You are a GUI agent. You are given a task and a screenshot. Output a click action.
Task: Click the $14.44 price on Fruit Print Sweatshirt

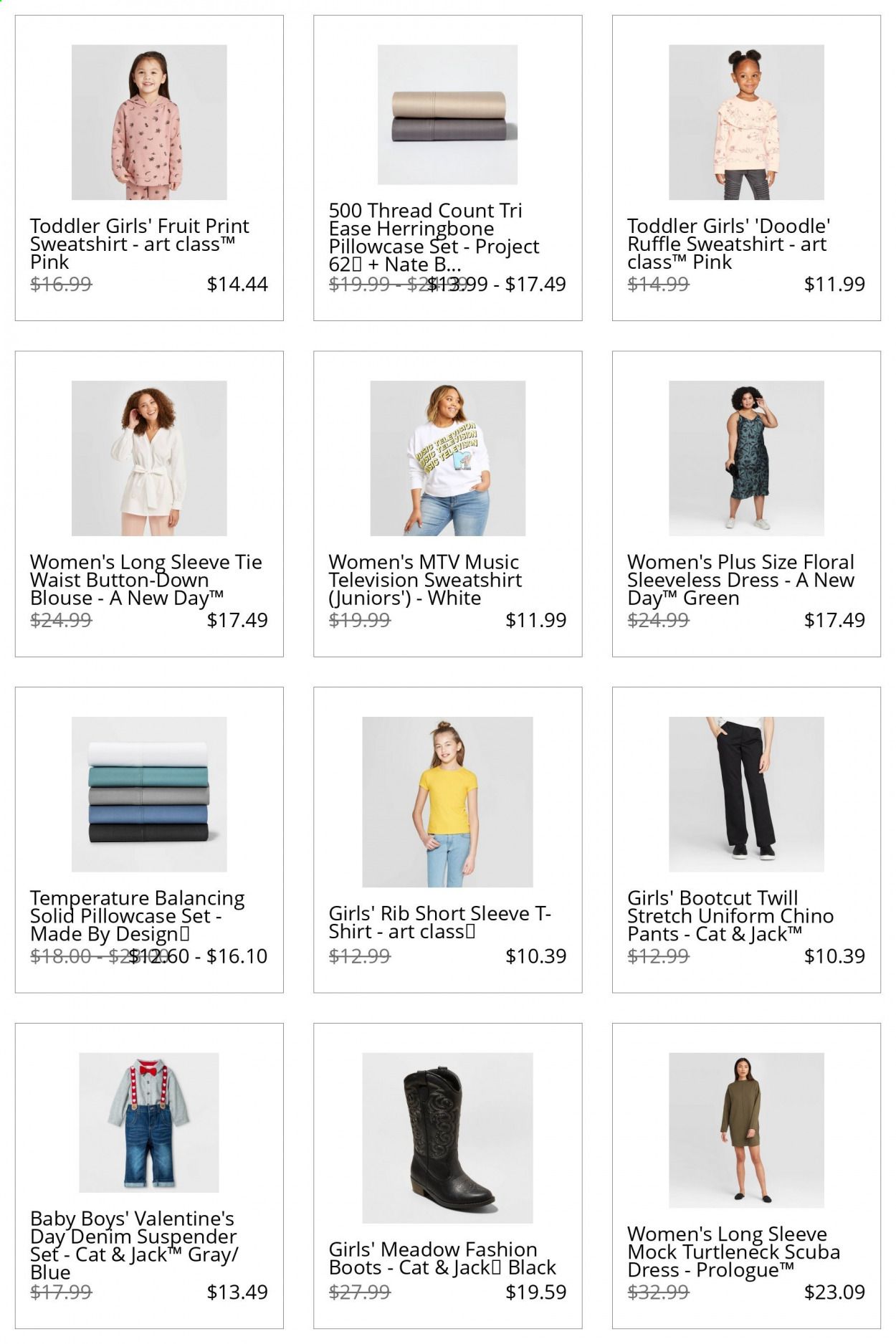pos(237,284)
